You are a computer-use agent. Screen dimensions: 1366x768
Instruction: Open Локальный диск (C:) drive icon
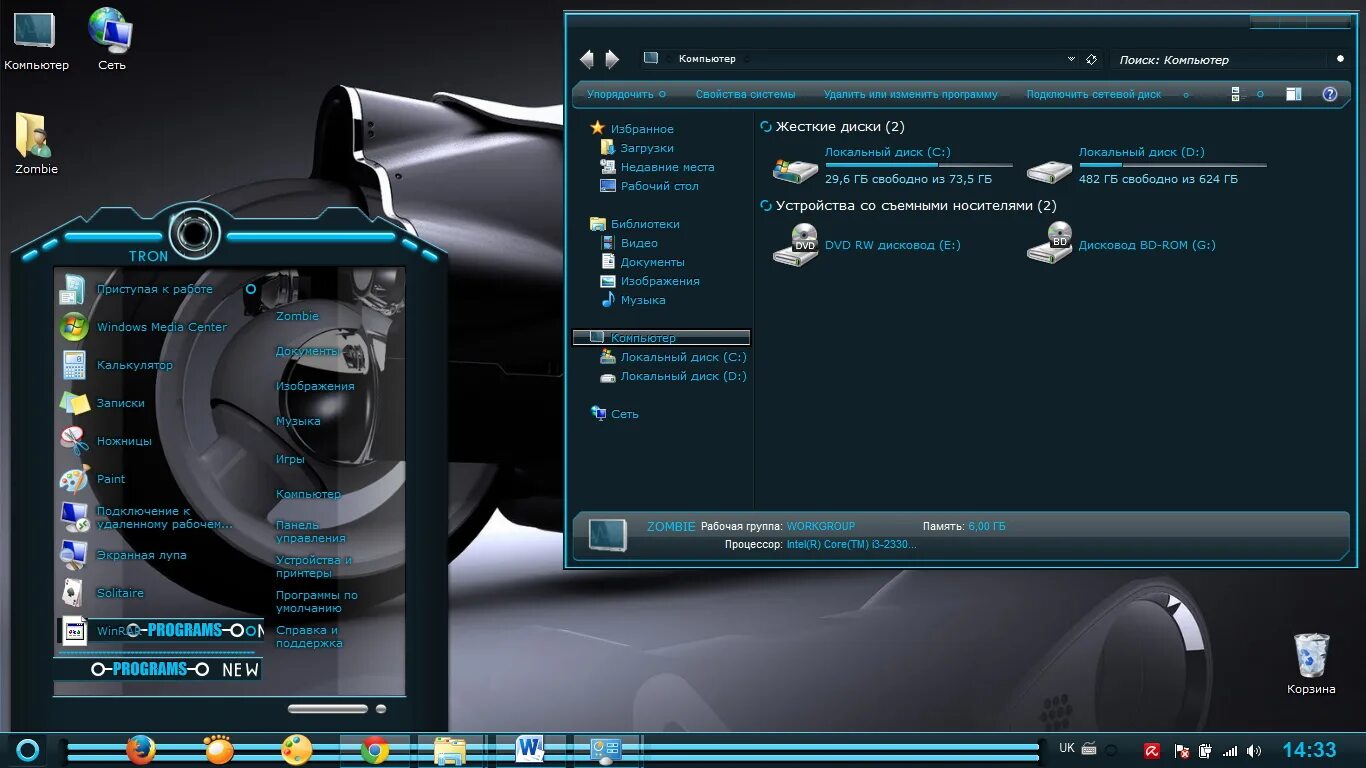tap(795, 169)
